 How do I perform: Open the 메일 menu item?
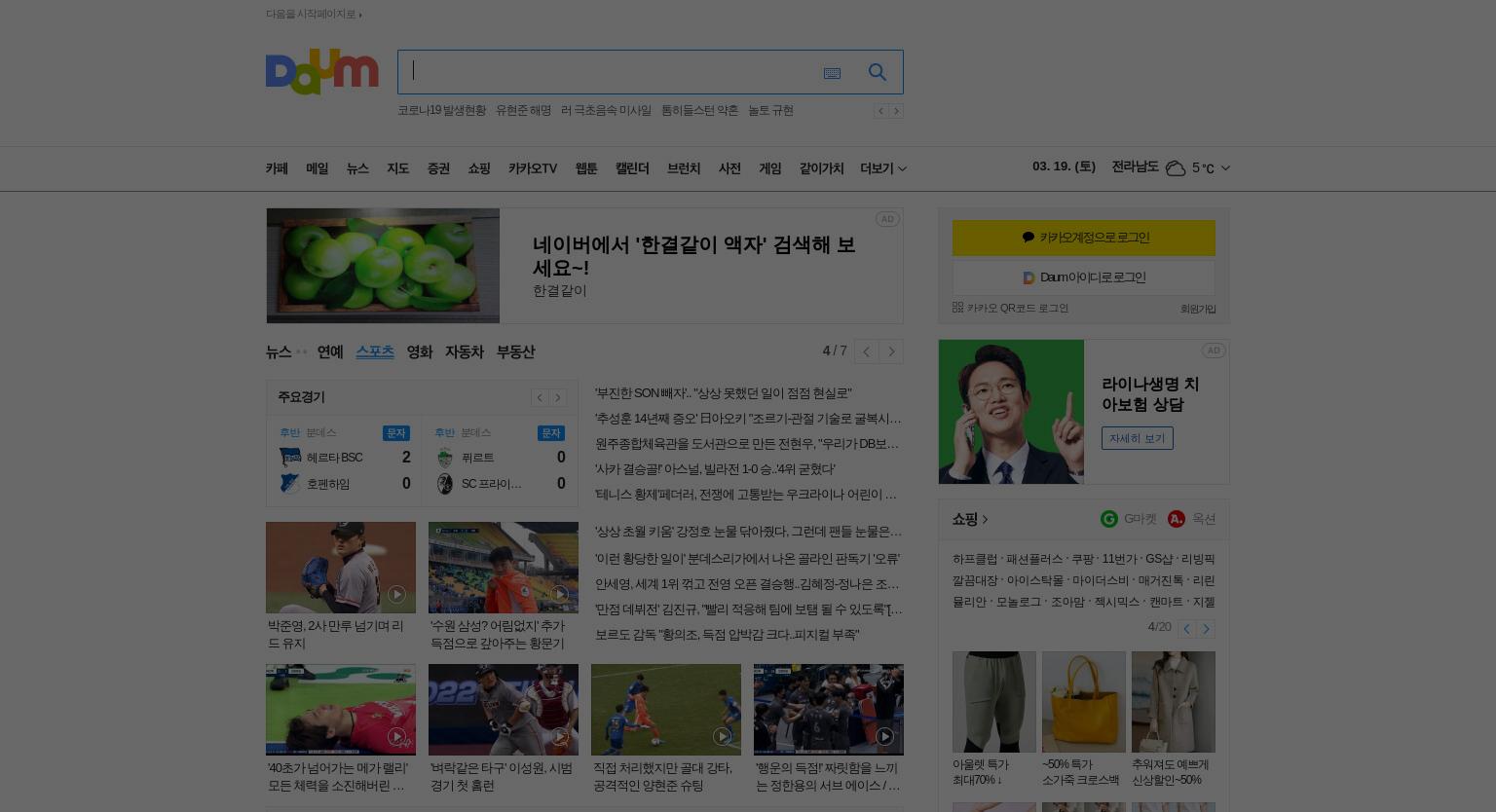coord(317,168)
